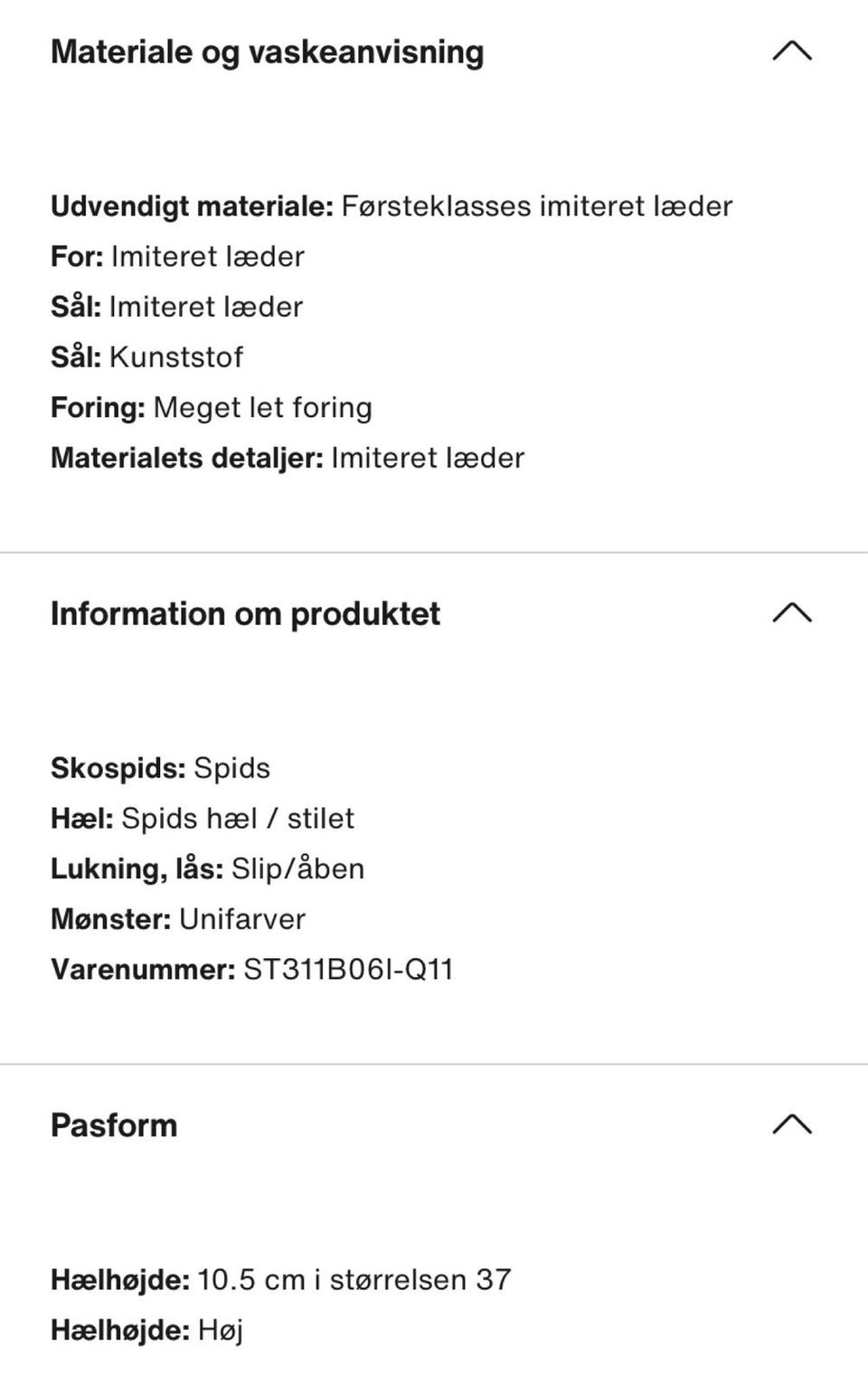Screen dimensions: 868x1385
Task: Click the For: Imiteret læder line
Action: pos(177,257)
